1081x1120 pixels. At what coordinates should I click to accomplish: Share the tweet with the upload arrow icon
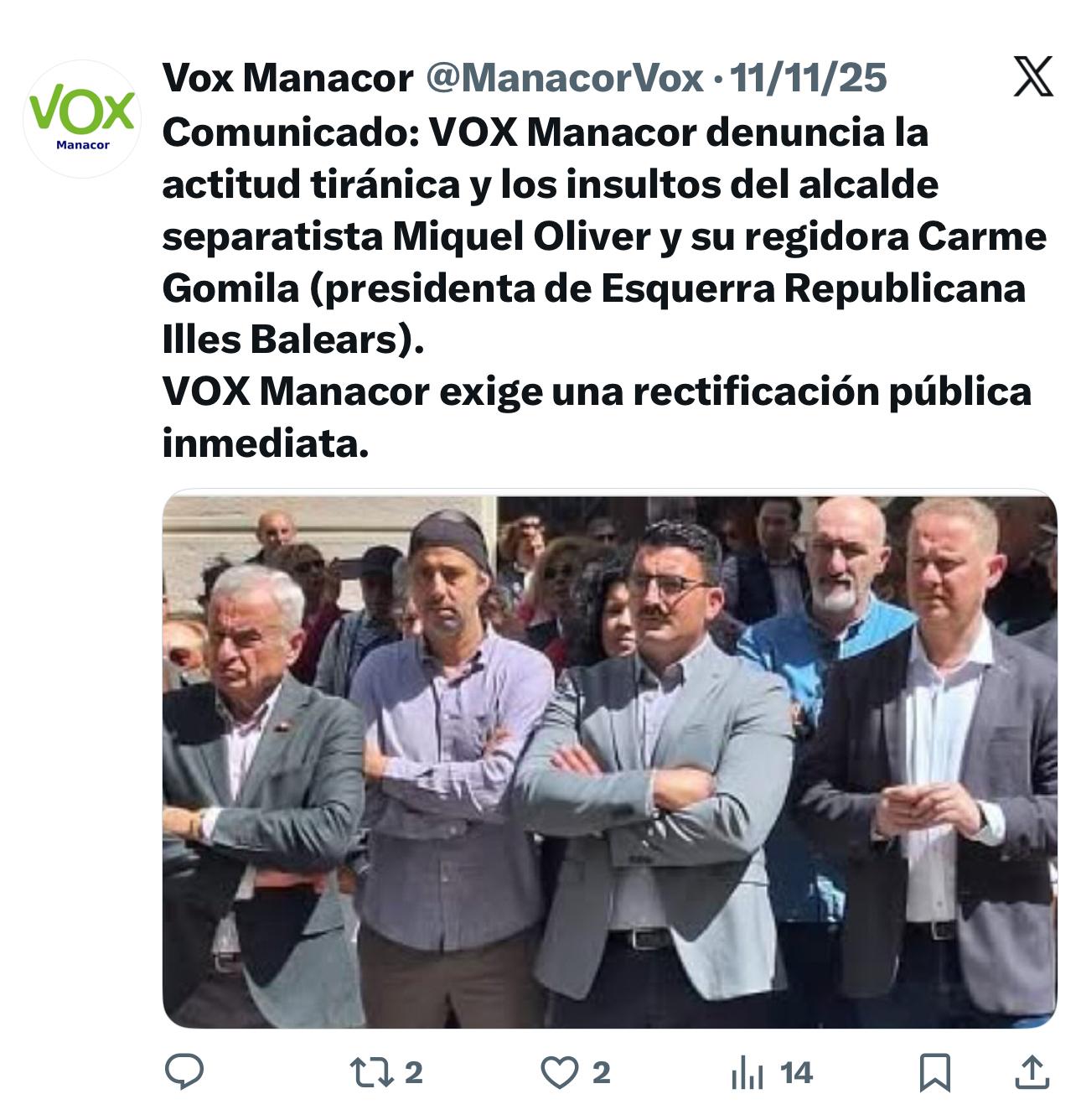[1032, 1072]
